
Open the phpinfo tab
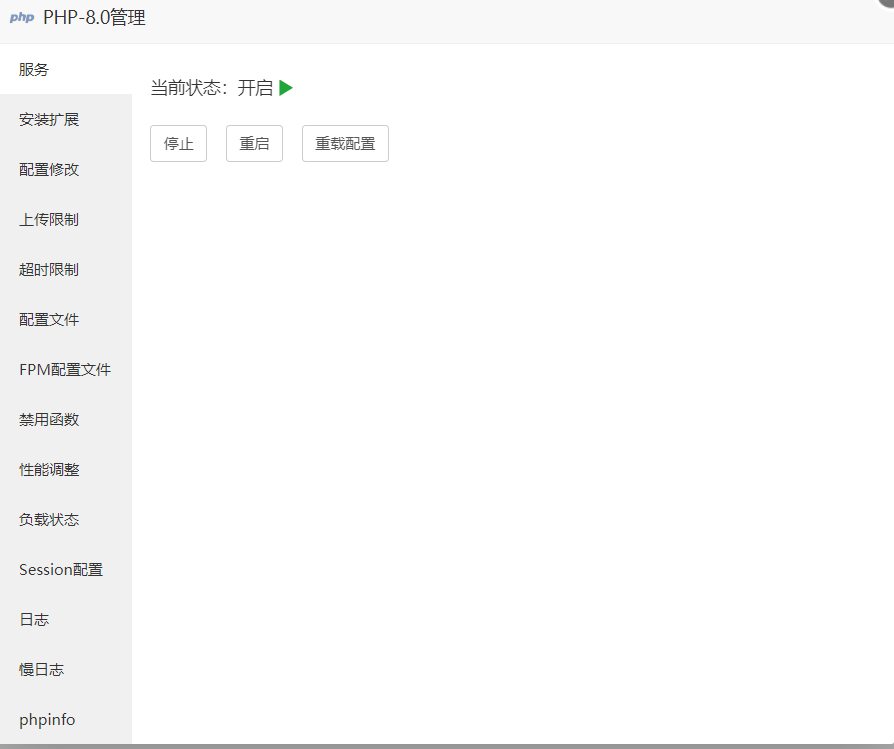pyautogui.click(x=66, y=719)
